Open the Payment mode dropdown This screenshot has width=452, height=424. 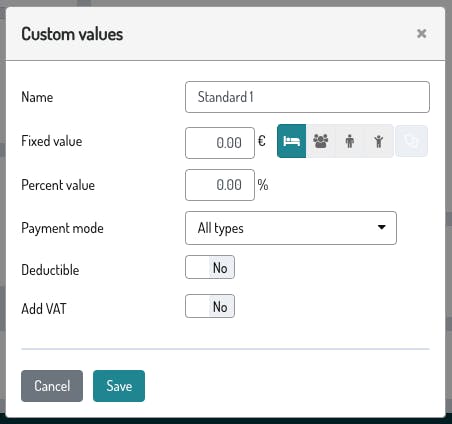(291, 228)
